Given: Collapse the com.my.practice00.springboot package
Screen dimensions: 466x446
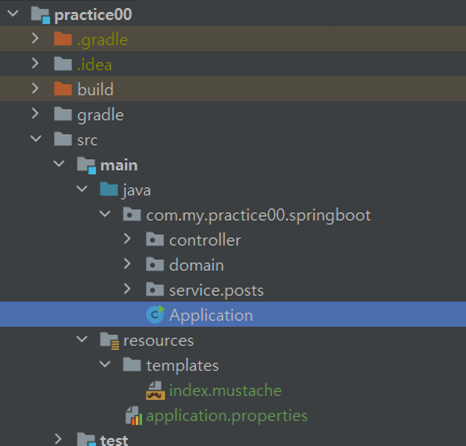Looking at the screenshot, I should click(105, 214).
